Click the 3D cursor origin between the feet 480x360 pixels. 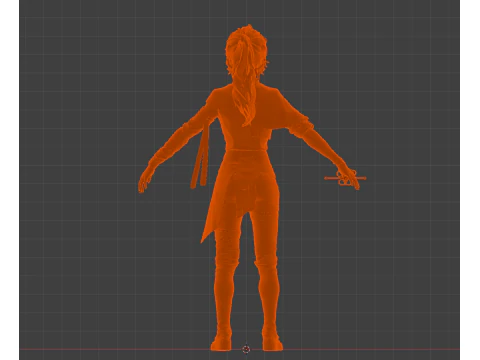pos(246,349)
